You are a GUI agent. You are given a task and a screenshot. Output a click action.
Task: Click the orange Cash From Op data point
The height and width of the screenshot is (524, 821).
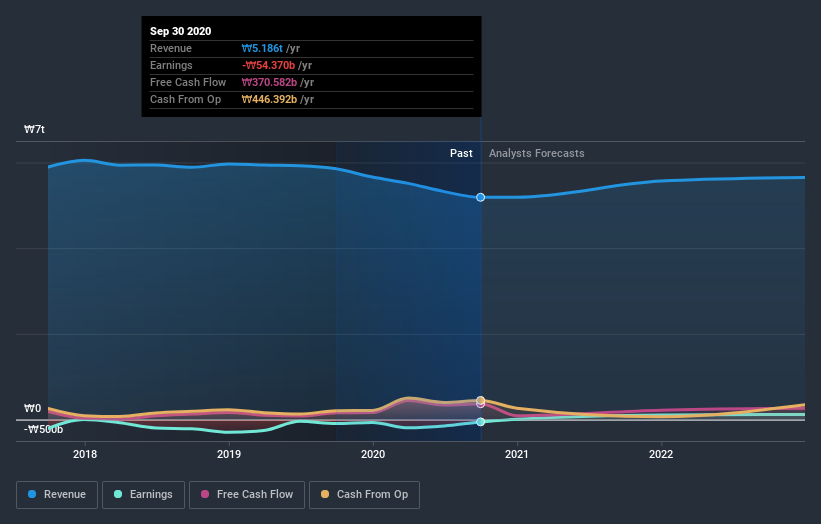point(480,400)
